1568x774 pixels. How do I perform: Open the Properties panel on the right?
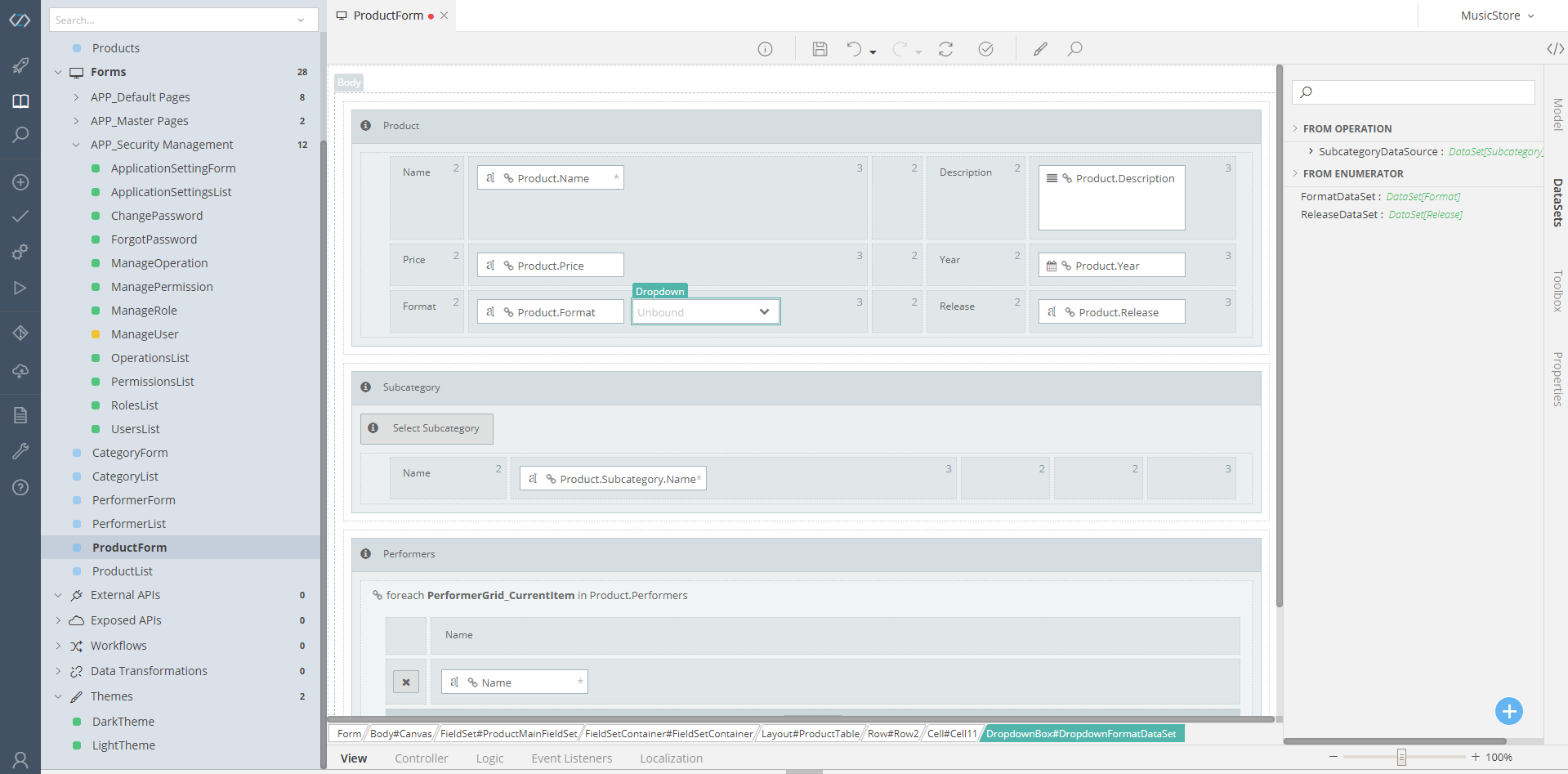(x=1557, y=378)
